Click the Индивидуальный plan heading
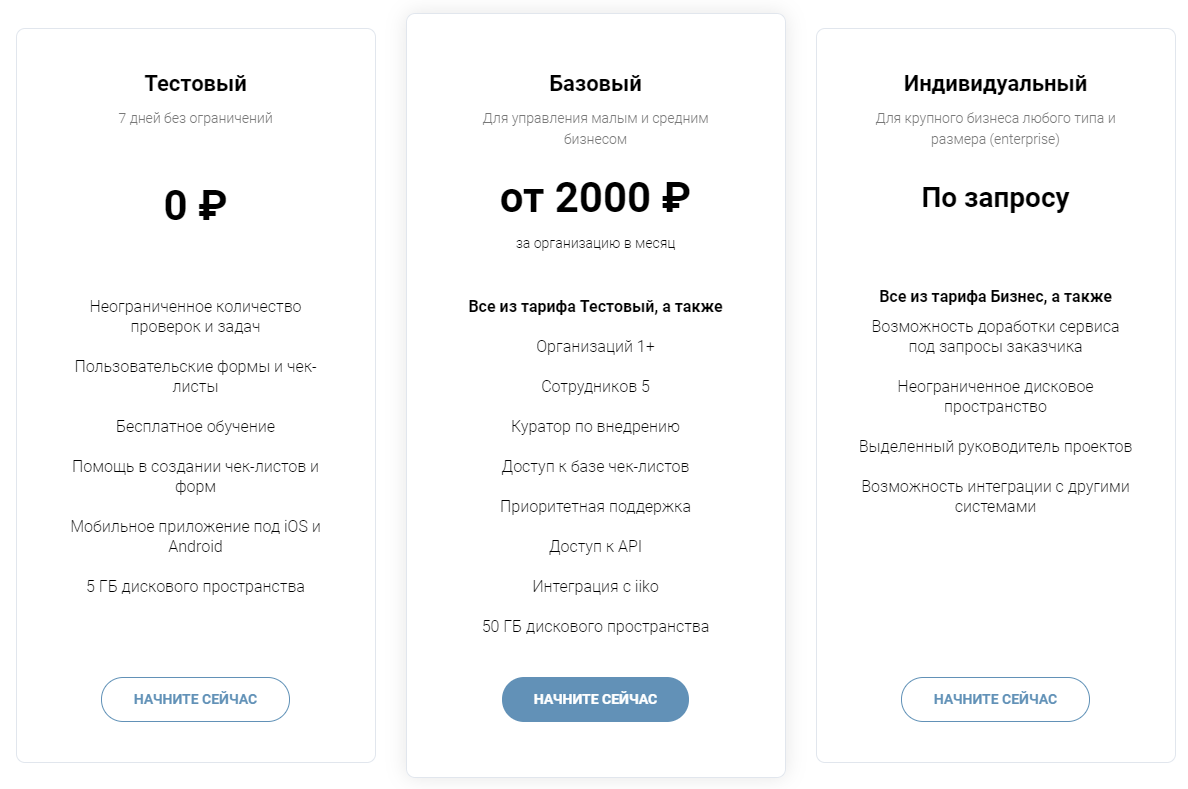The image size is (1188, 789). pyautogui.click(x=995, y=83)
